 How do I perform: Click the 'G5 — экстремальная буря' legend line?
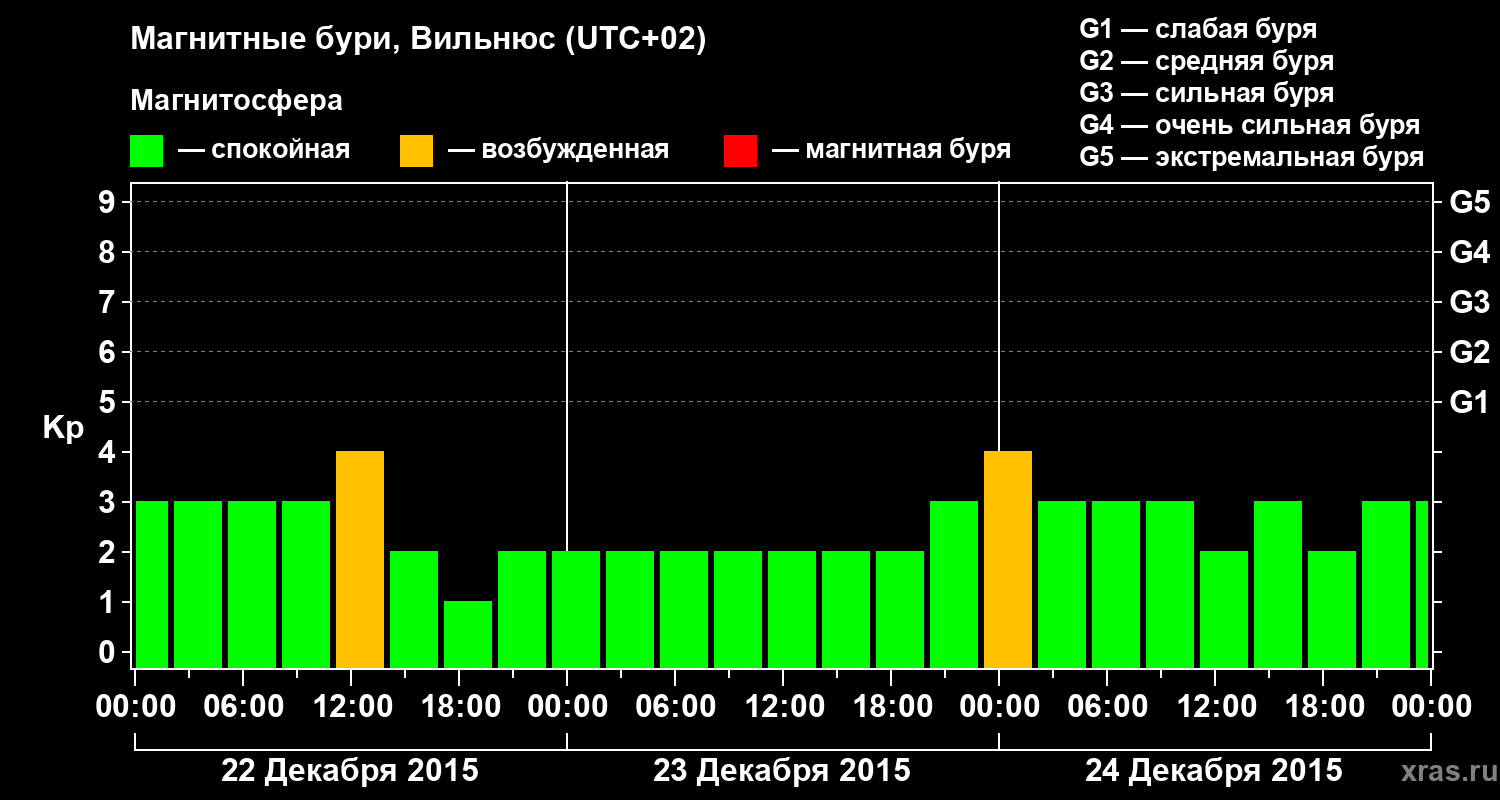click(1251, 157)
